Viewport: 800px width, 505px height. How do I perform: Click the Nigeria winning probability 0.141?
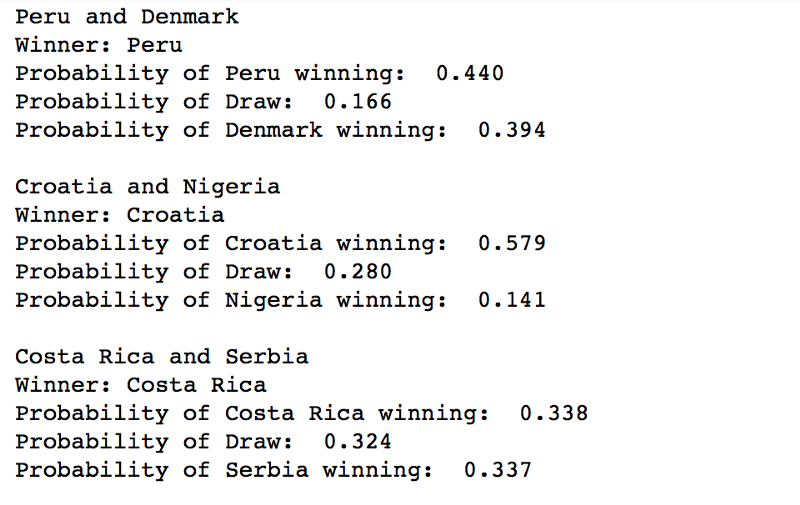pos(512,300)
